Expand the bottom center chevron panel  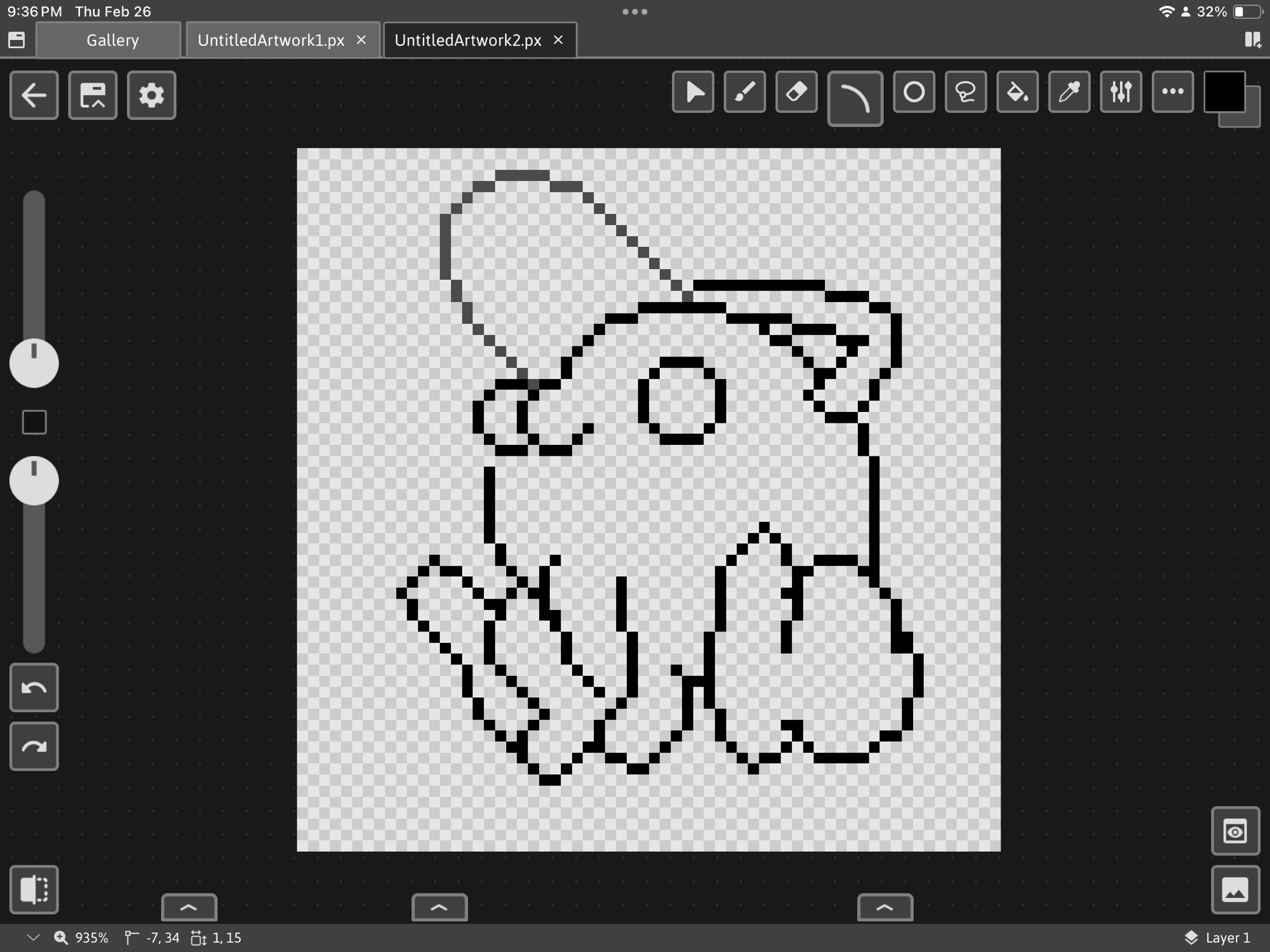coord(439,908)
